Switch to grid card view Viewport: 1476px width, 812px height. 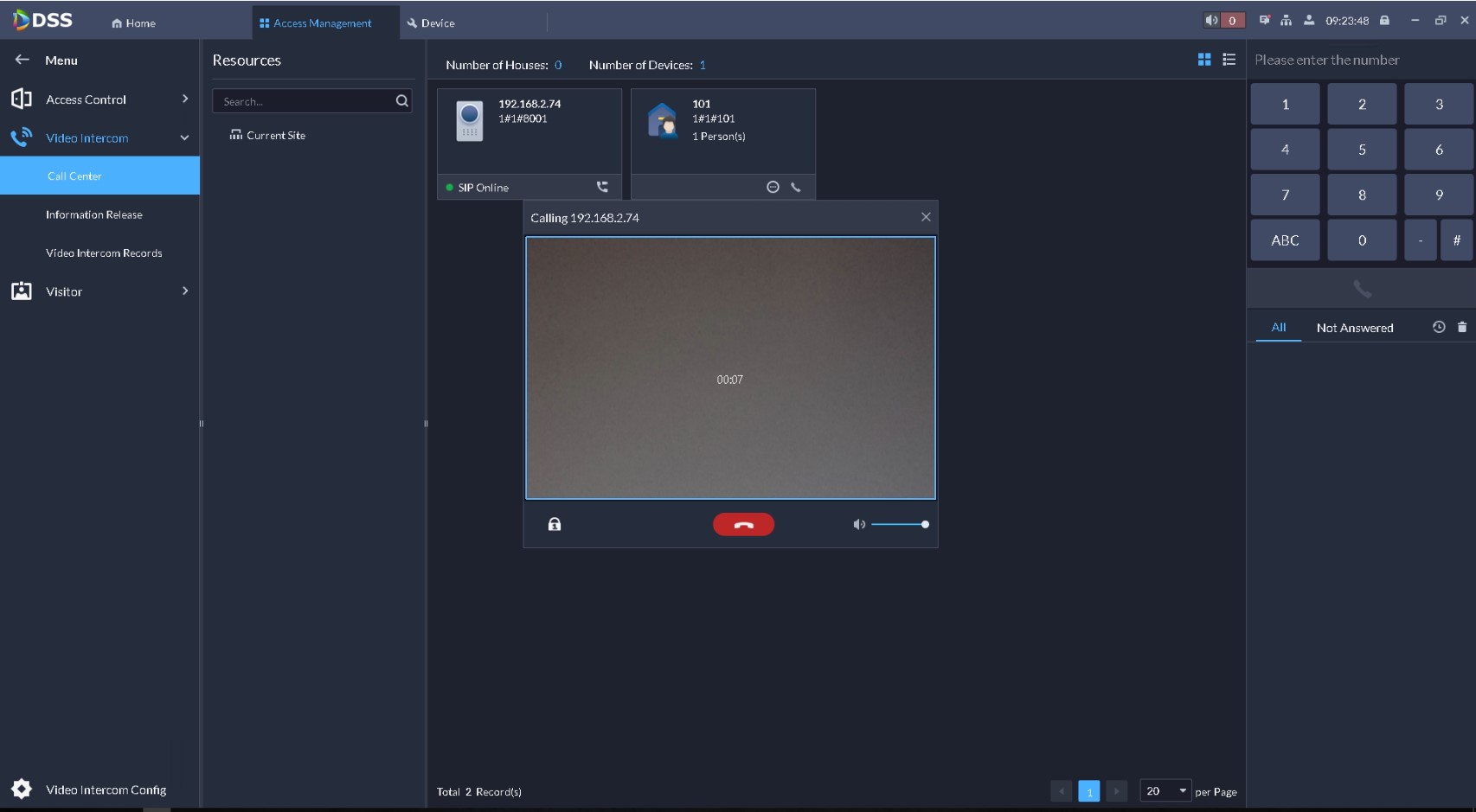[x=1203, y=60]
